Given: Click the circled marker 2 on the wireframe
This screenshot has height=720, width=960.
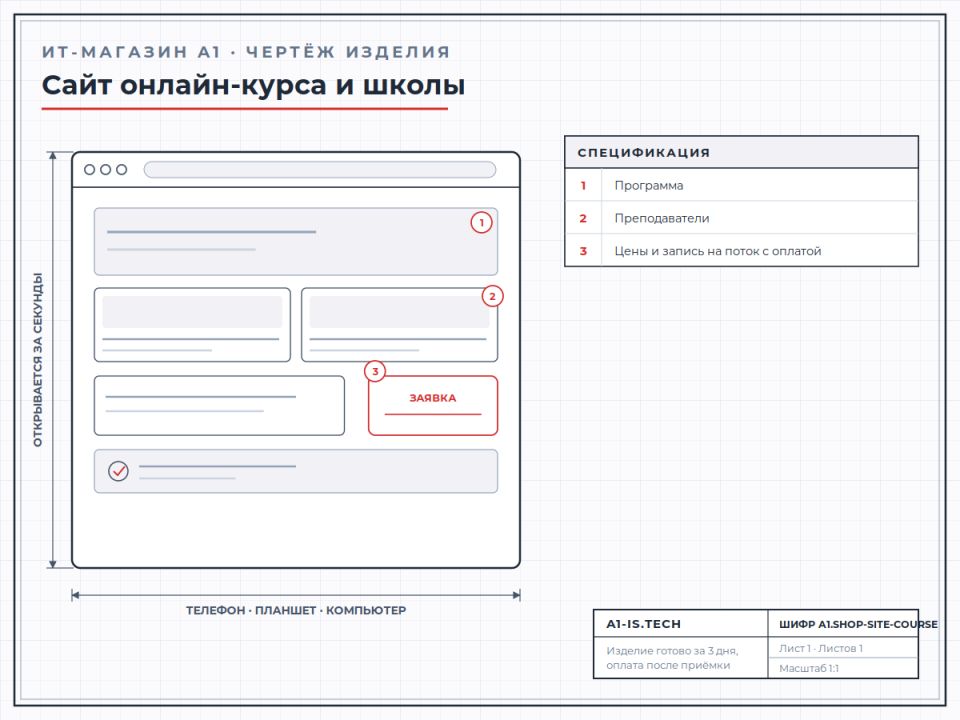Looking at the screenshot, I should pyautogui.click(x=492, y=296).
